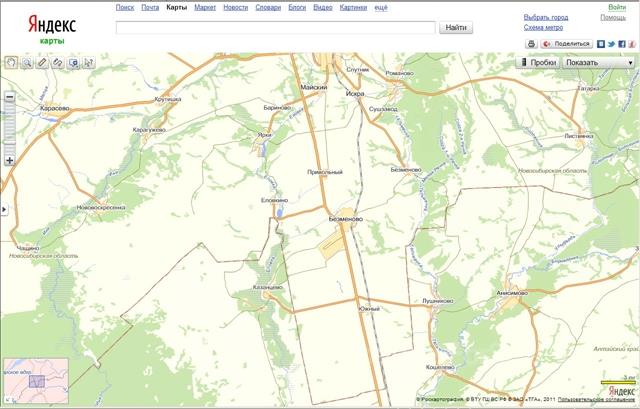
Task: Select the ruler distance tool
Action: point(43,62)
